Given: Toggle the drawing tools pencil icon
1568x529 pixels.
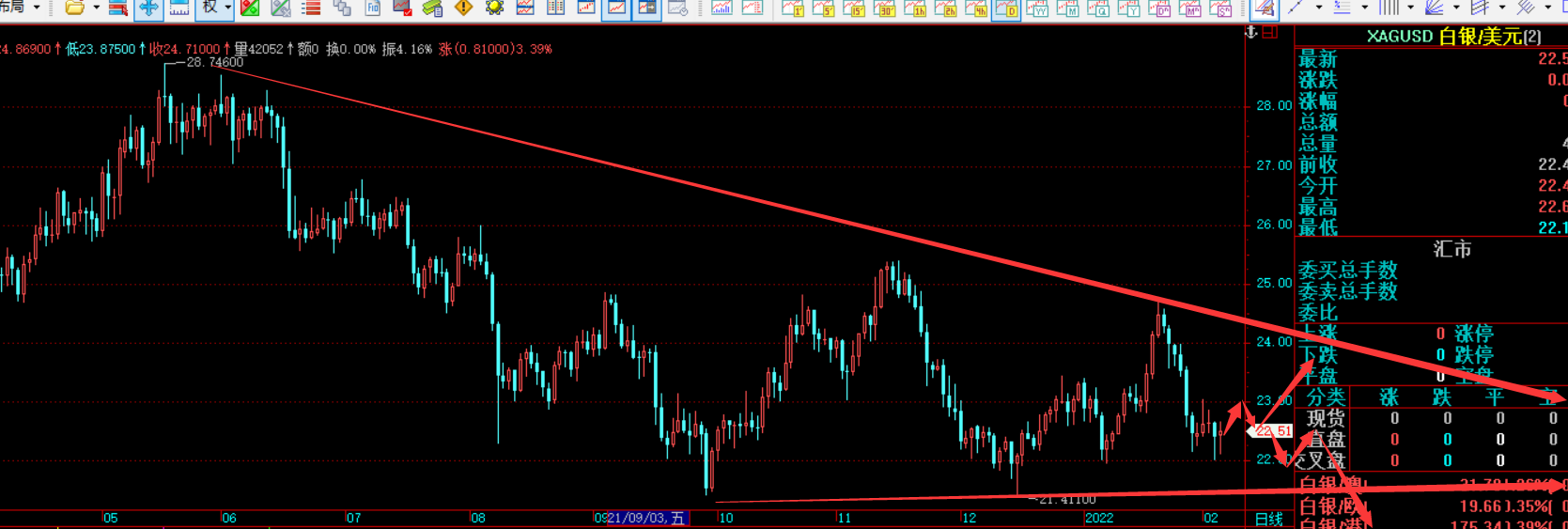Looking at the screenshot, I should tap(1265, 9).
